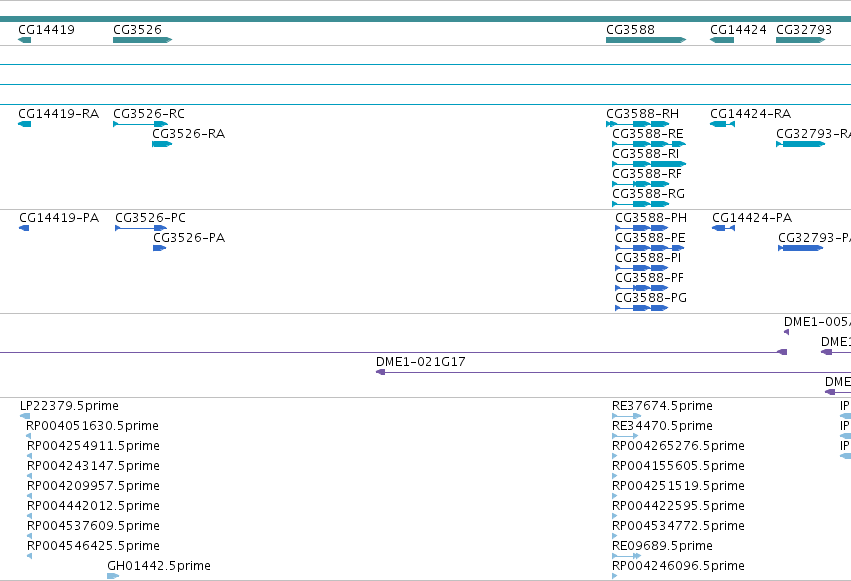Open the CG3526-RC transcript

coord(149,114)
